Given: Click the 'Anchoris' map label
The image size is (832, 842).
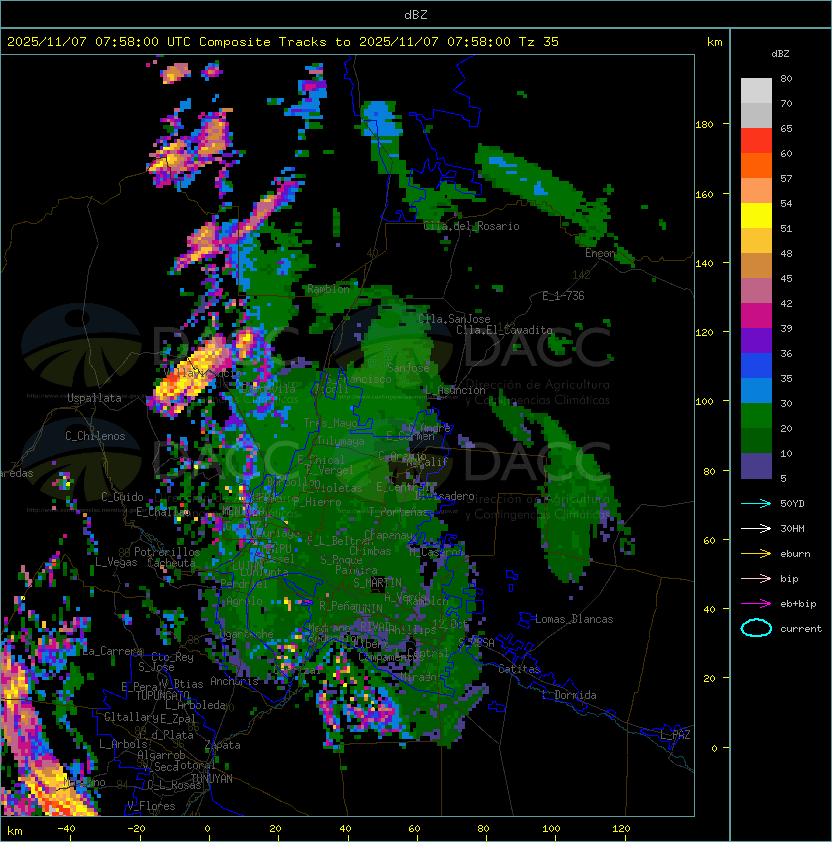Looking at the screenshot, I should tap(234, 681).
